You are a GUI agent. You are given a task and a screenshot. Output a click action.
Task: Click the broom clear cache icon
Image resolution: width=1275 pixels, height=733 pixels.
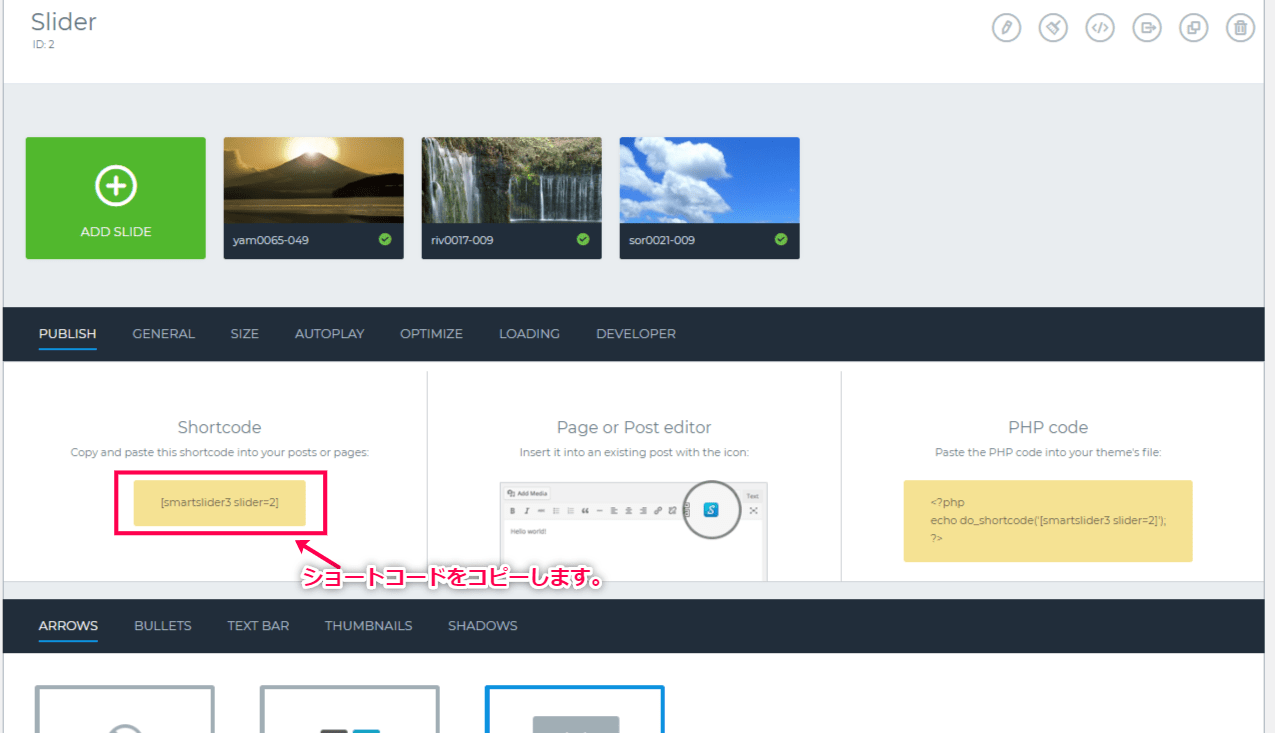(x=1053, y=28)
